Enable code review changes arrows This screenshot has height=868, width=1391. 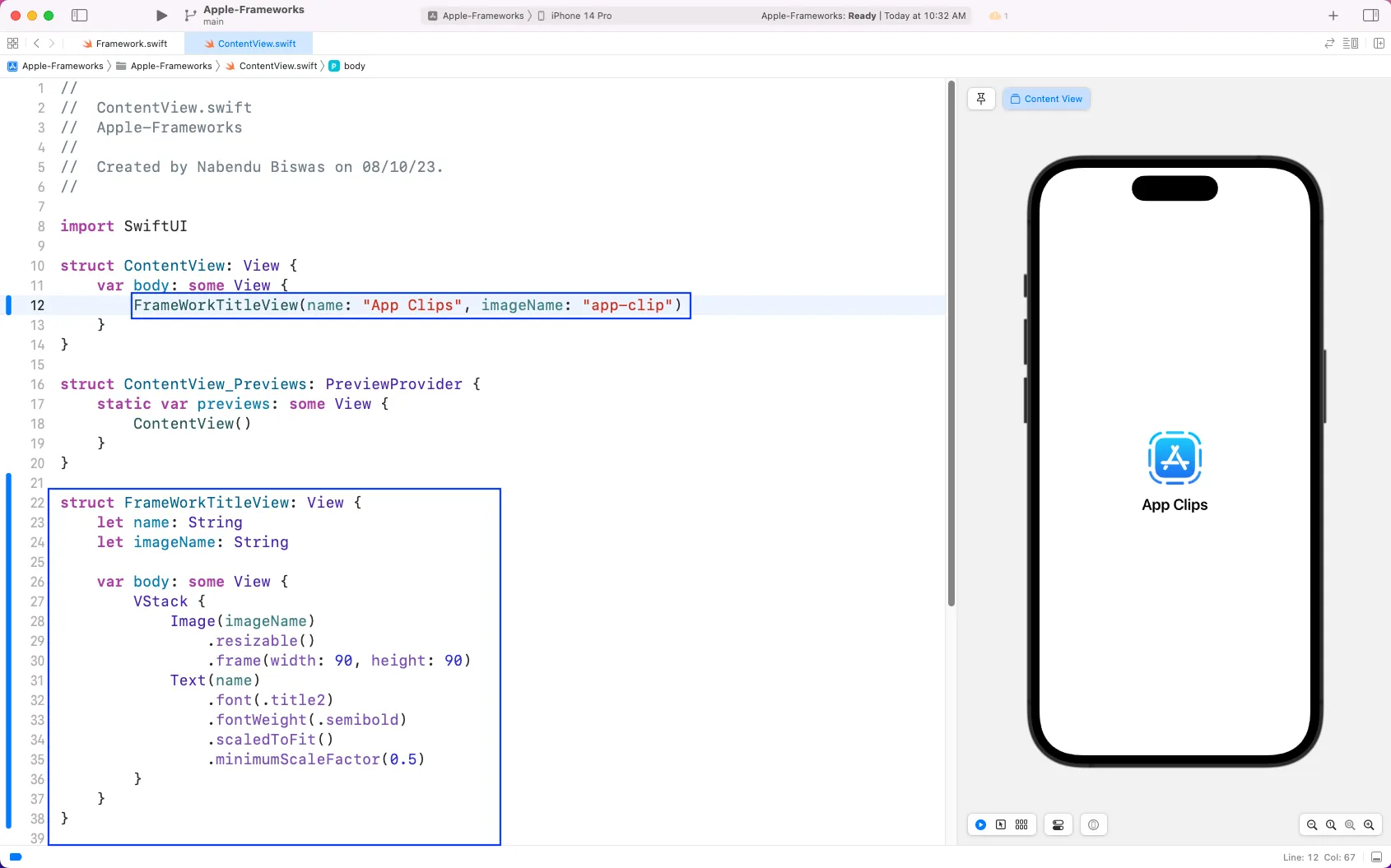click(x=1329, y=44)
